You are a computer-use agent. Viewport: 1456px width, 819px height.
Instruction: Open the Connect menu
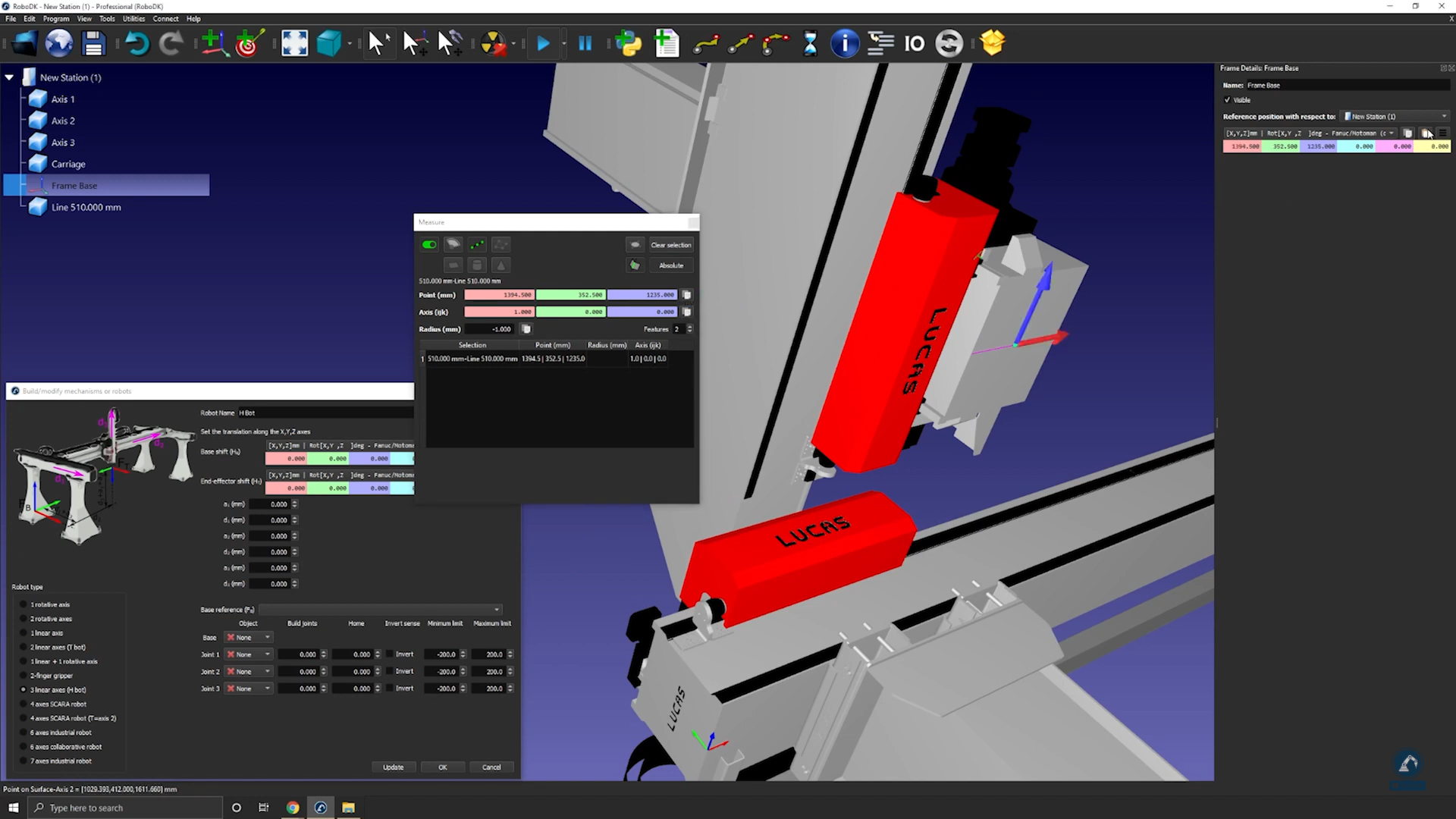[165, 19]
